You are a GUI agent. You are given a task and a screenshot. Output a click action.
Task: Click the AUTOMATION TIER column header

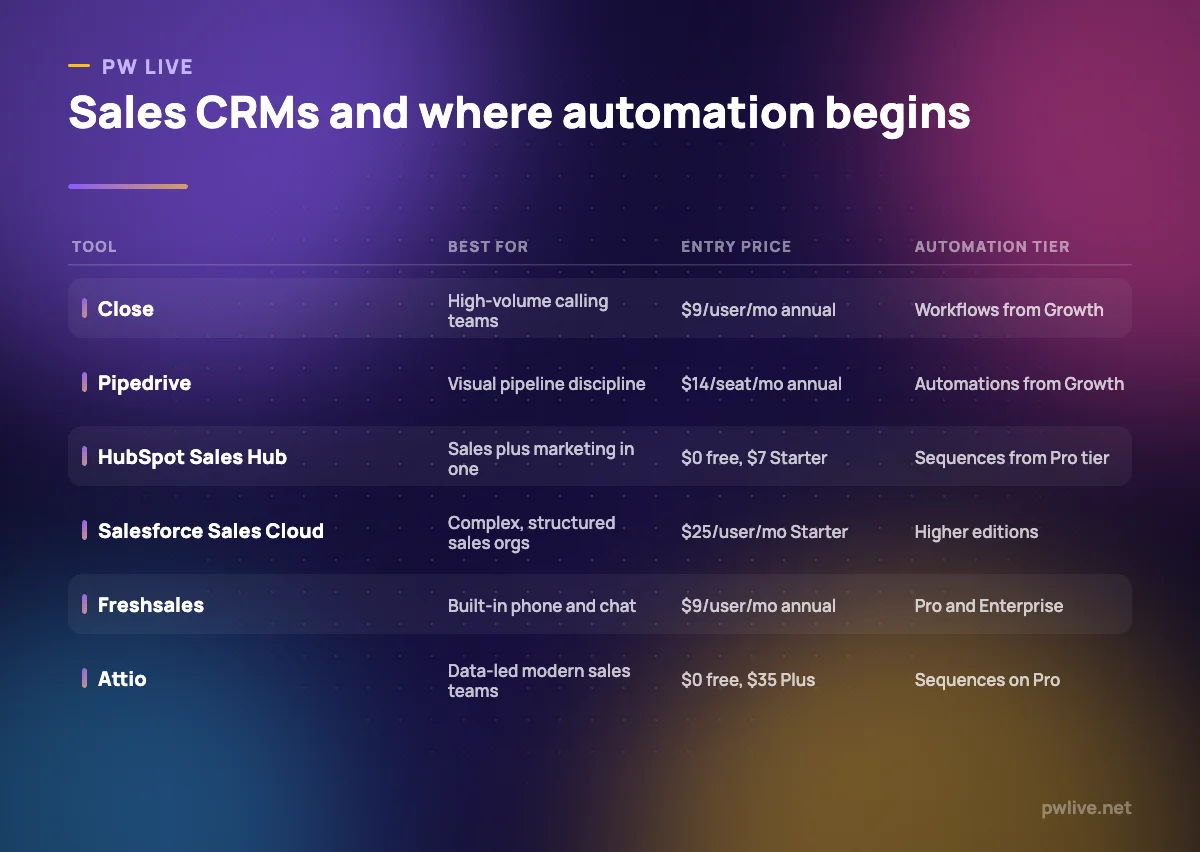[992, 247]
